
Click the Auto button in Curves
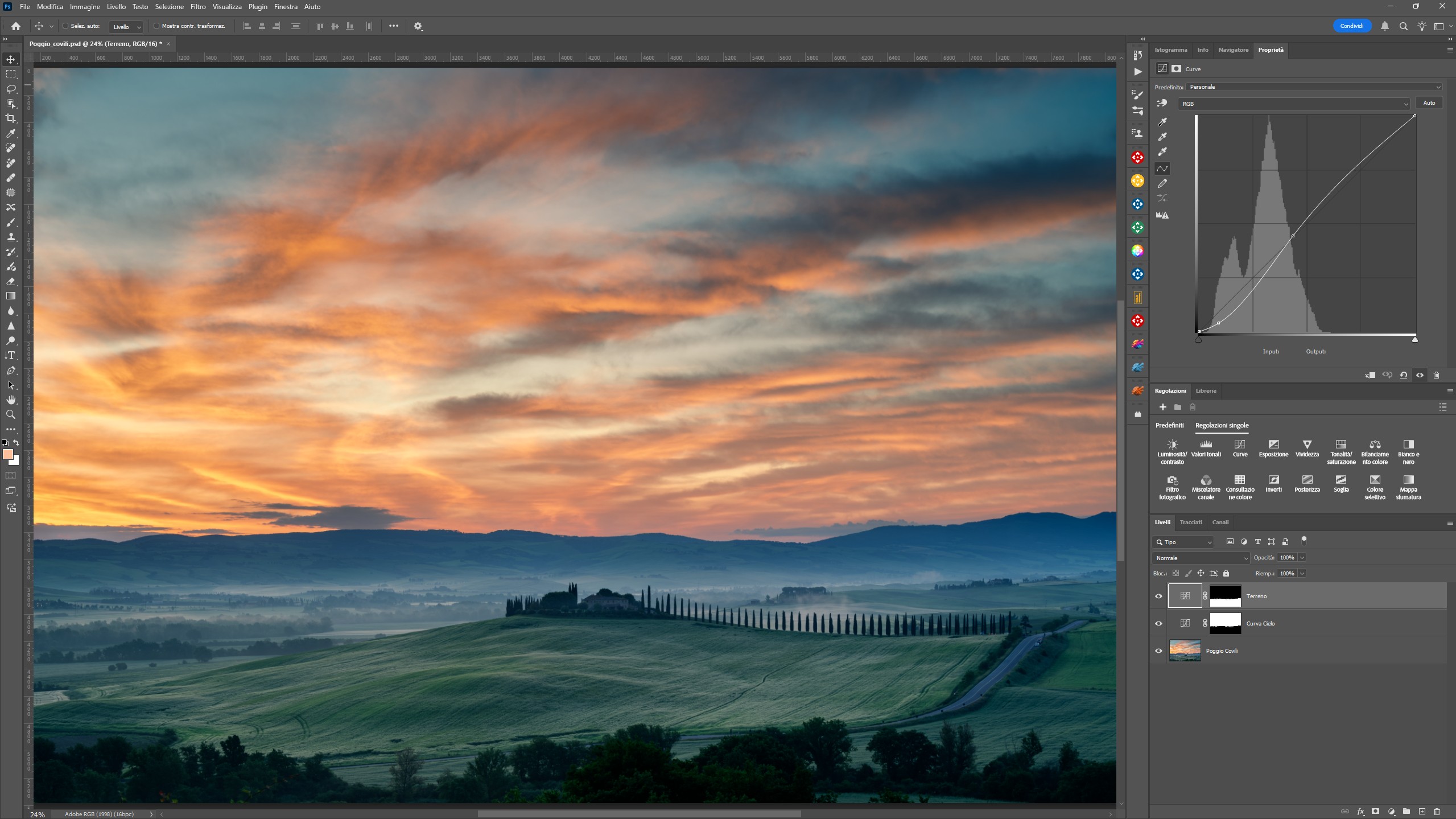point(1429,103)
